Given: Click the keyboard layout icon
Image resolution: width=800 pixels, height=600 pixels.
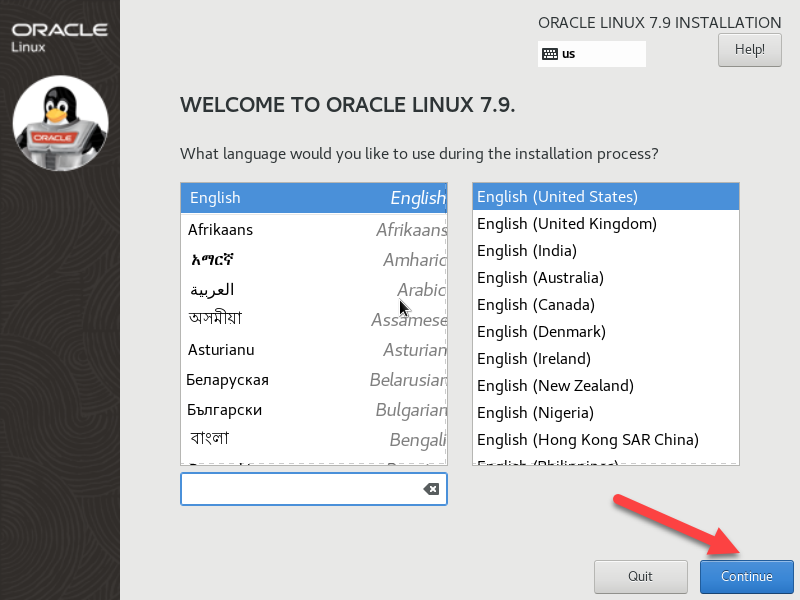Looking at the screenshot, I should point(549,54).
